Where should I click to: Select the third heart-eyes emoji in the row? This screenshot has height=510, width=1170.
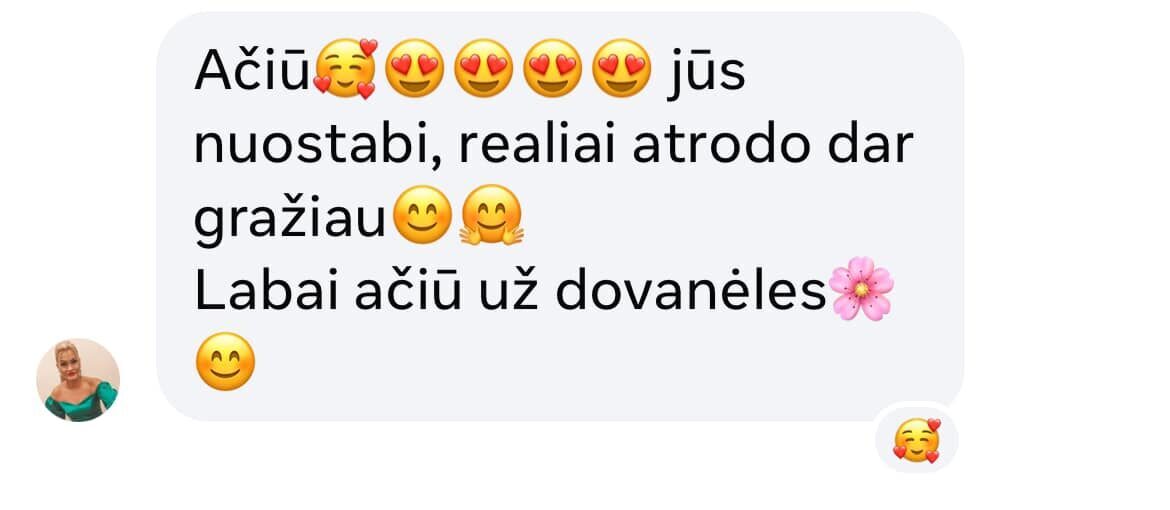[552, 69]
